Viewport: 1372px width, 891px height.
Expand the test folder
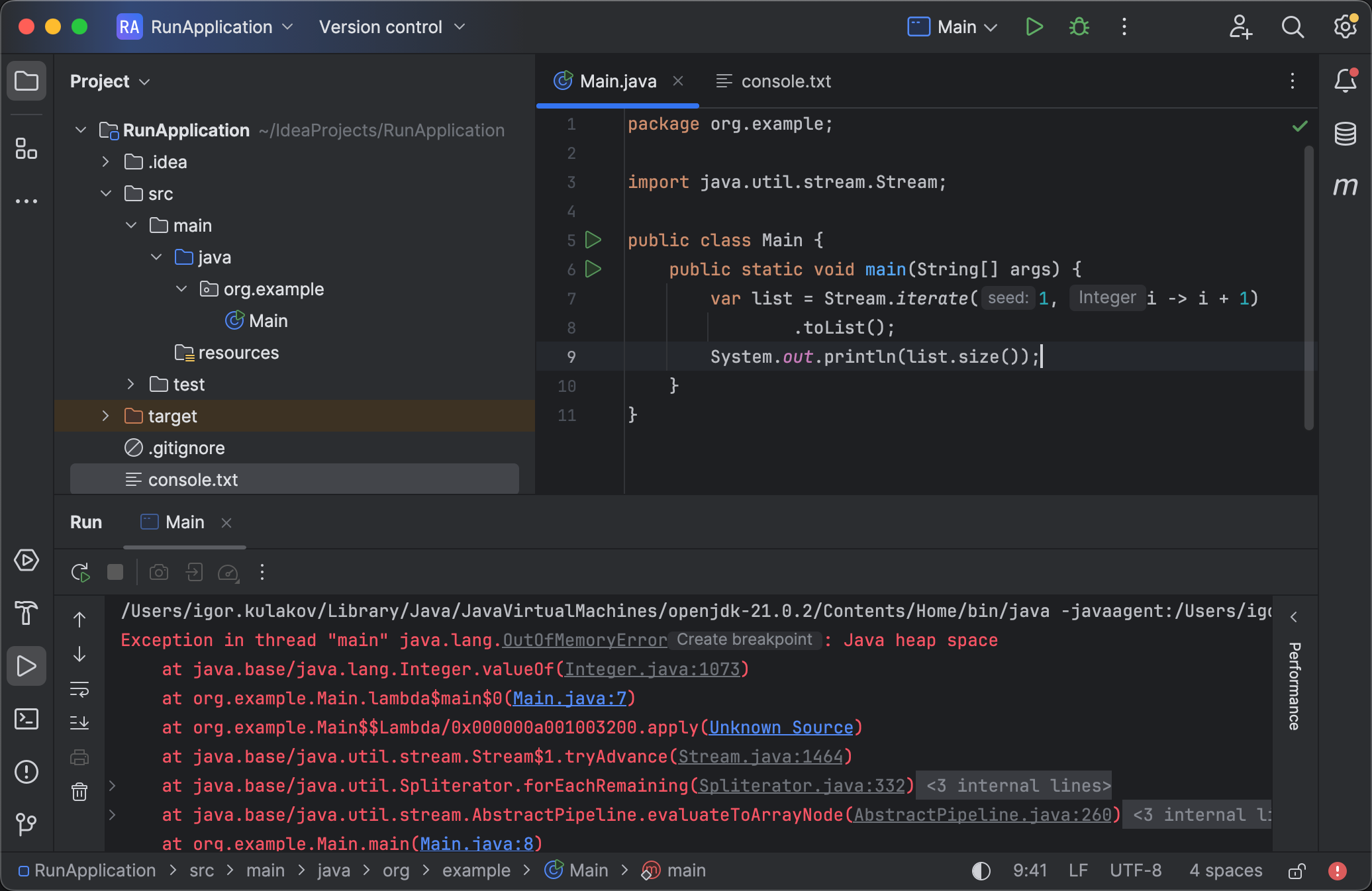point(130,384)
